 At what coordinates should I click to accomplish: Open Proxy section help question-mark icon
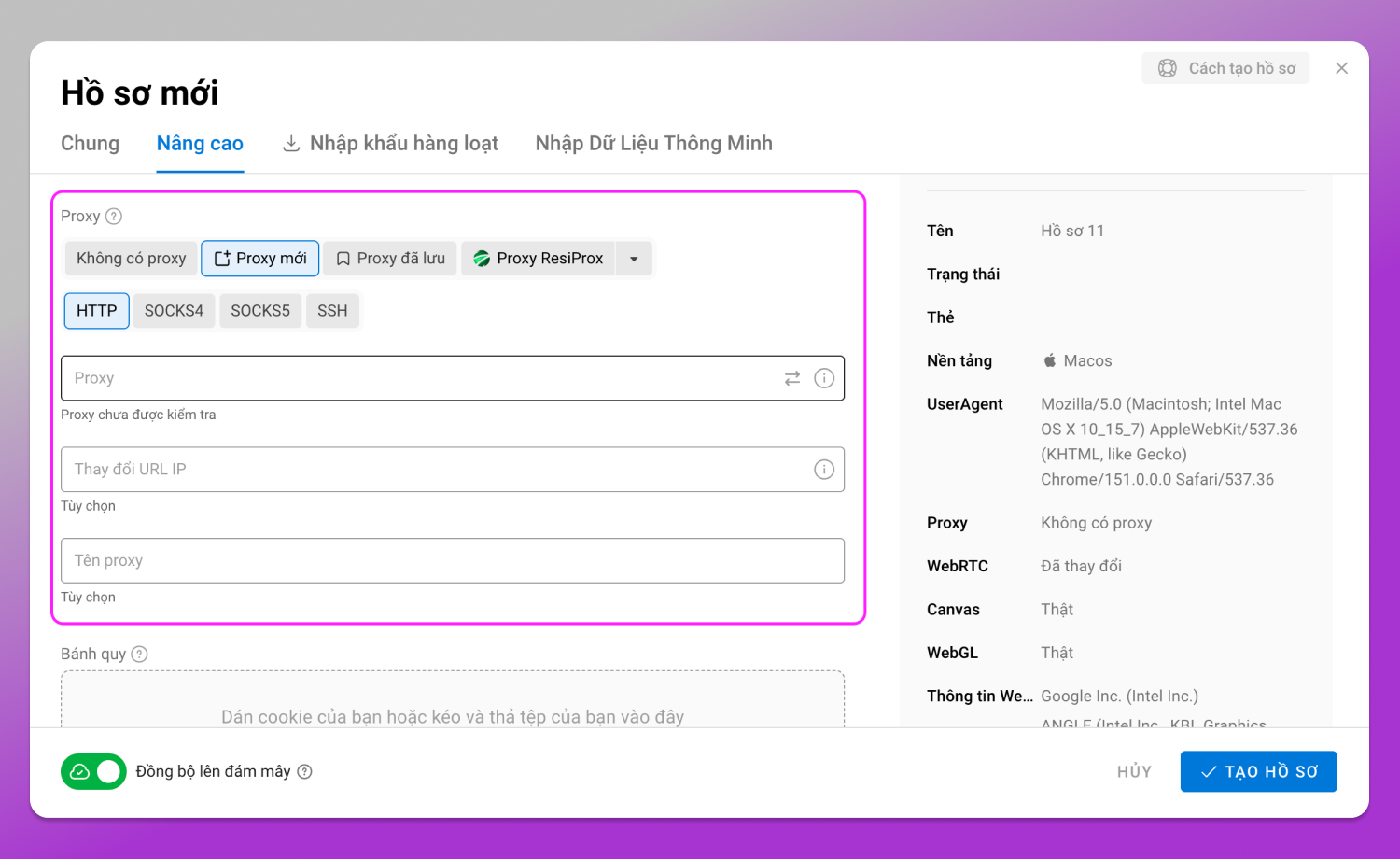114,217
